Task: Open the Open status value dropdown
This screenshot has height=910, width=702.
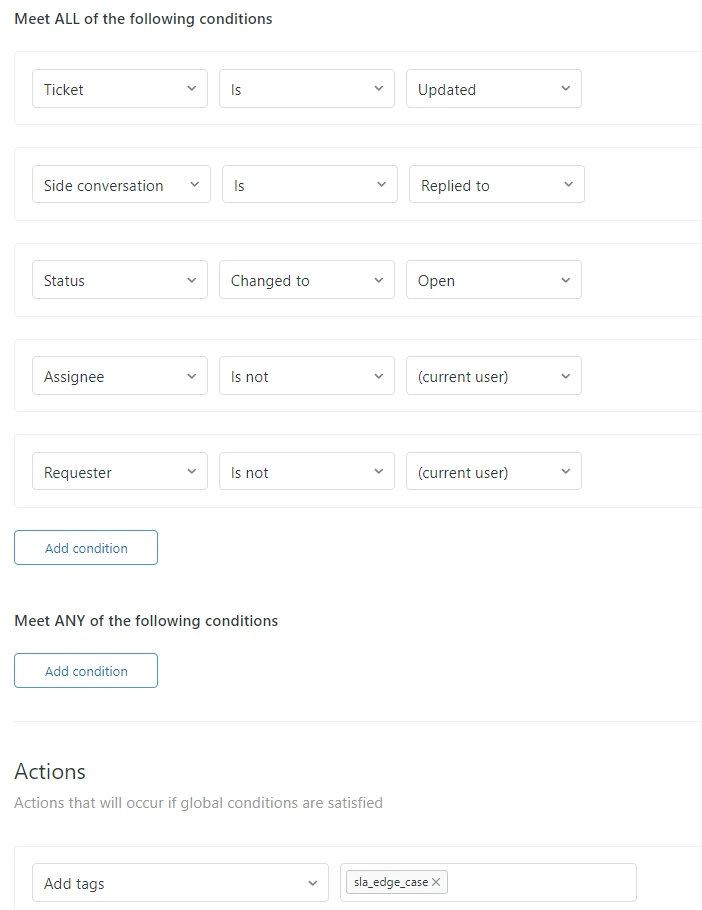Action: coord(493,281)
